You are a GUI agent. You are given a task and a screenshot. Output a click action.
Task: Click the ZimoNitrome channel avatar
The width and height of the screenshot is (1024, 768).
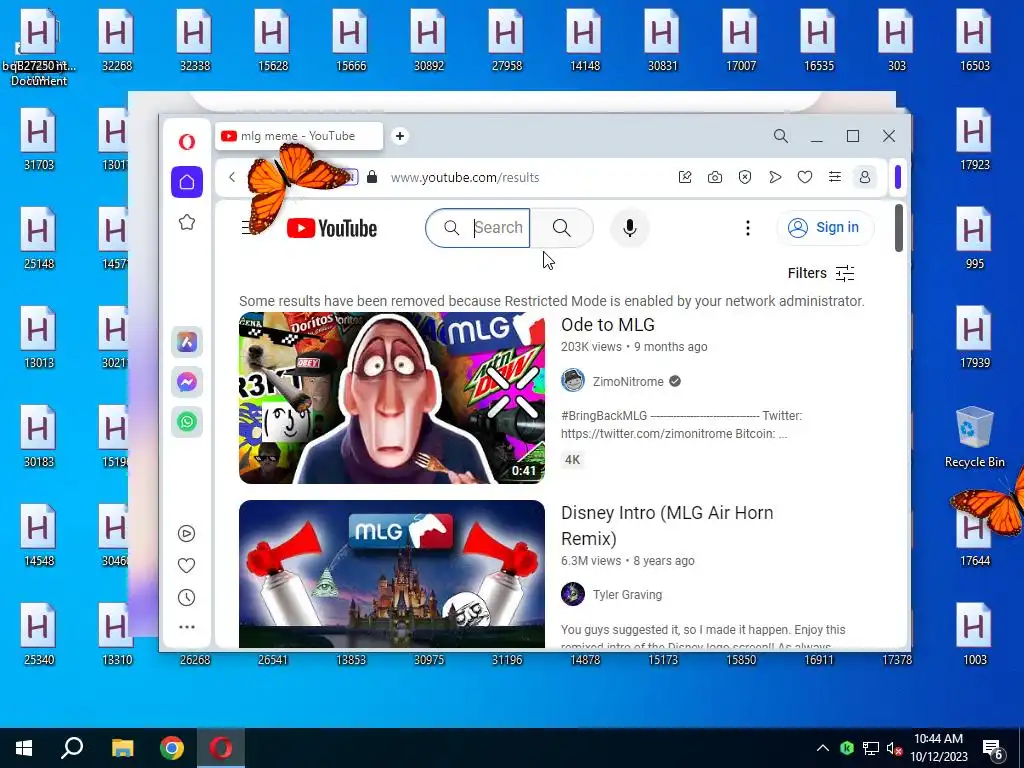tap(573, 381)
